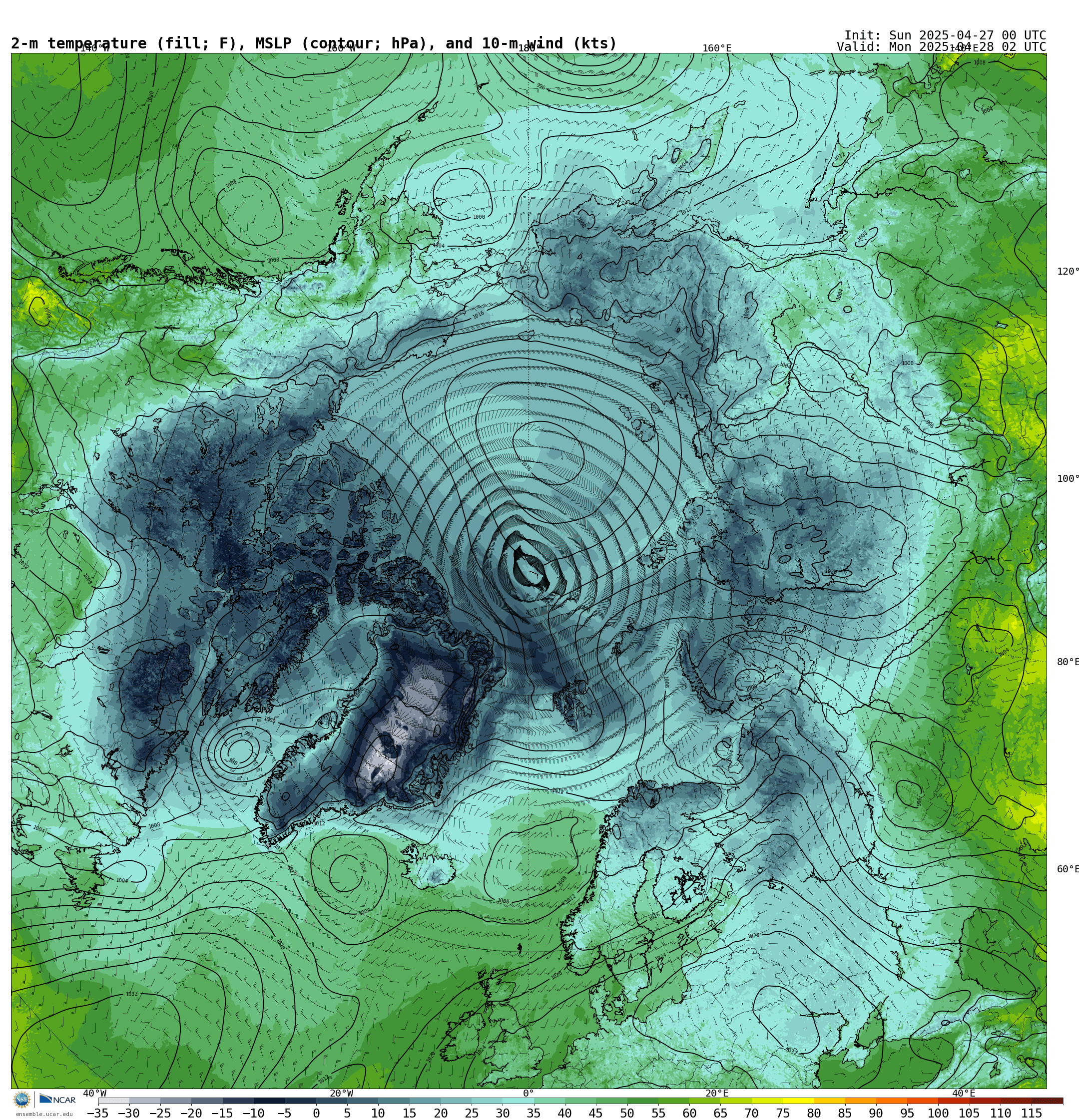Click the Valid date line reading 2025-04-28 02 UTC
The width and height of the screenshot is (1079, 1120).
click(941, 47)
